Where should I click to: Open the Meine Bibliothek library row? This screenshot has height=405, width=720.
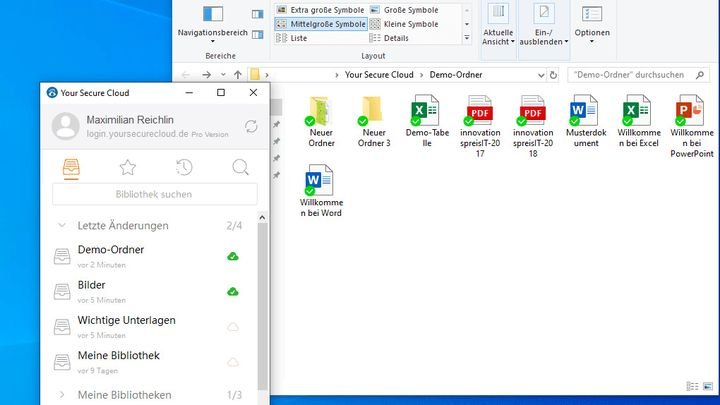pos(149,362)
